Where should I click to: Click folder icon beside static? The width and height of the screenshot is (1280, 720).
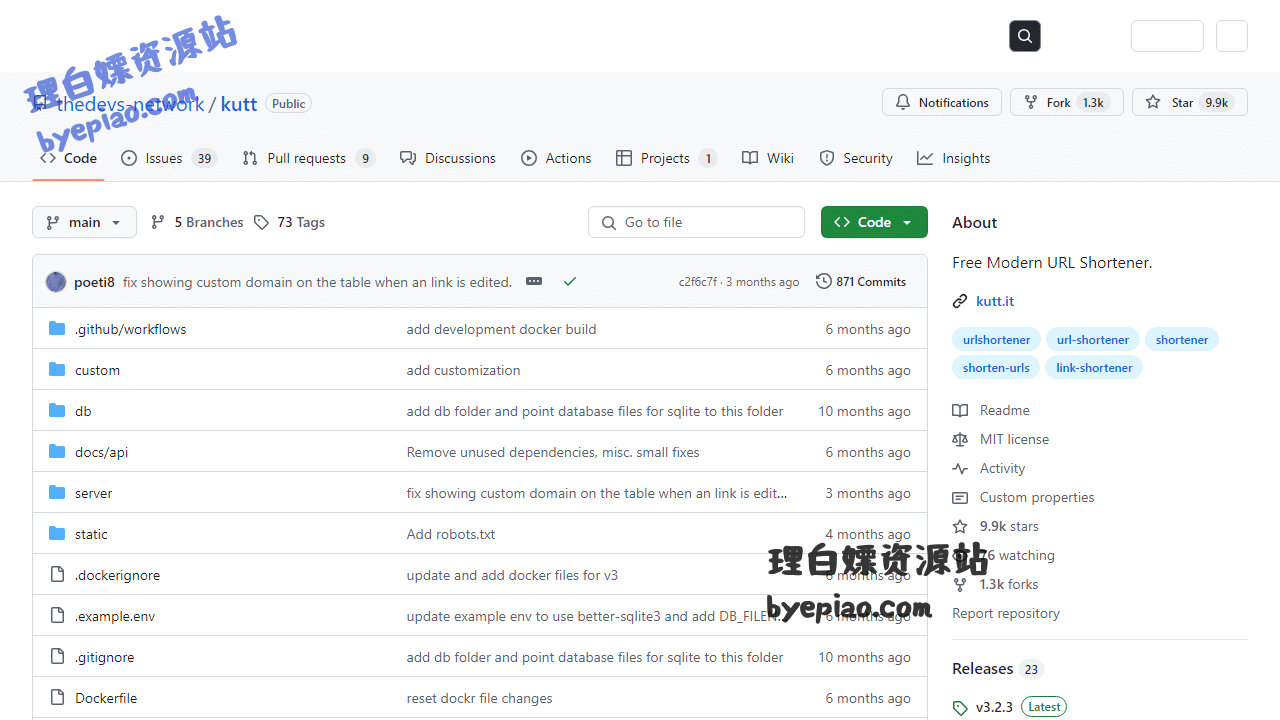[x=57, y=534]
